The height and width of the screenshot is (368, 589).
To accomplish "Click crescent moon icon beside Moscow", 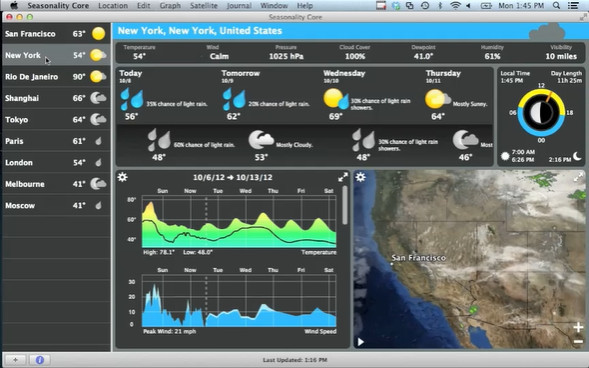I will pyautogui.click(x=98, y=205).
